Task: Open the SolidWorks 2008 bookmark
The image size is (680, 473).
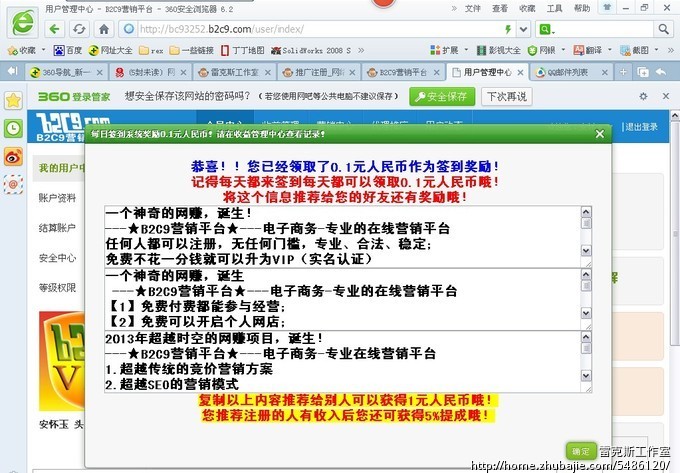Action: click(x=311, y=50)
